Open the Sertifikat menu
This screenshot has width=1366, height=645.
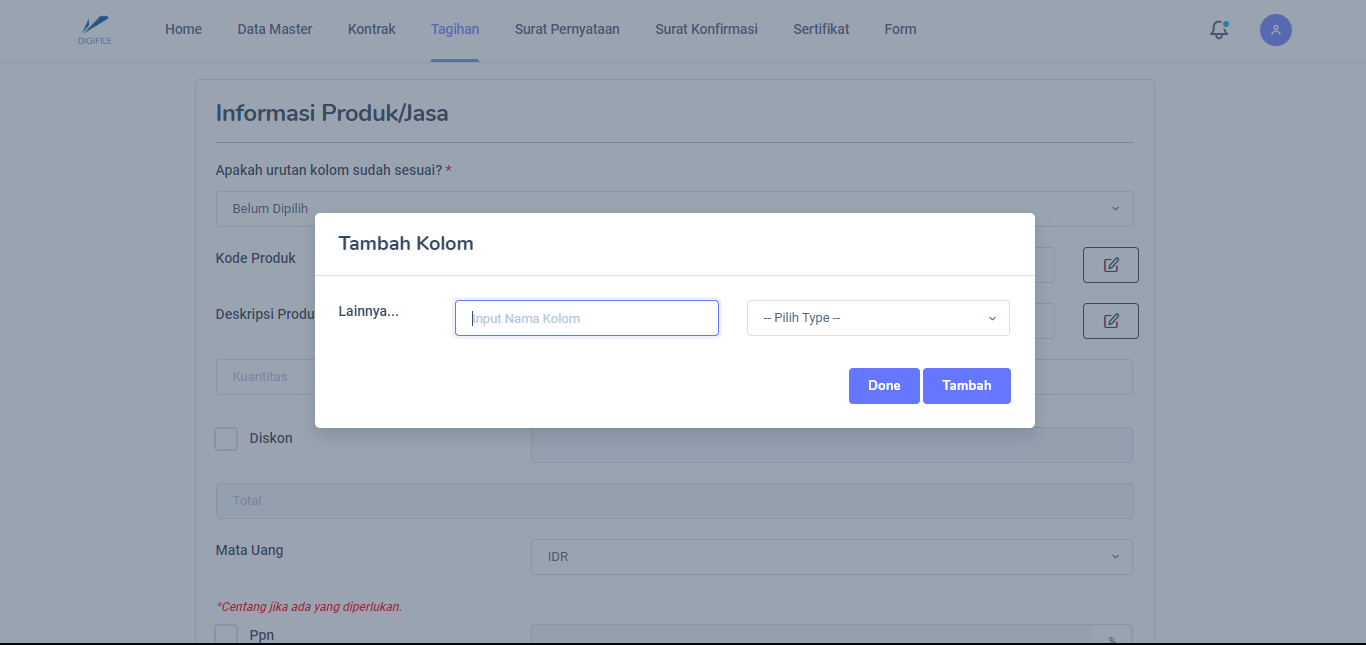pyautogui.click(x=821, y=30)
